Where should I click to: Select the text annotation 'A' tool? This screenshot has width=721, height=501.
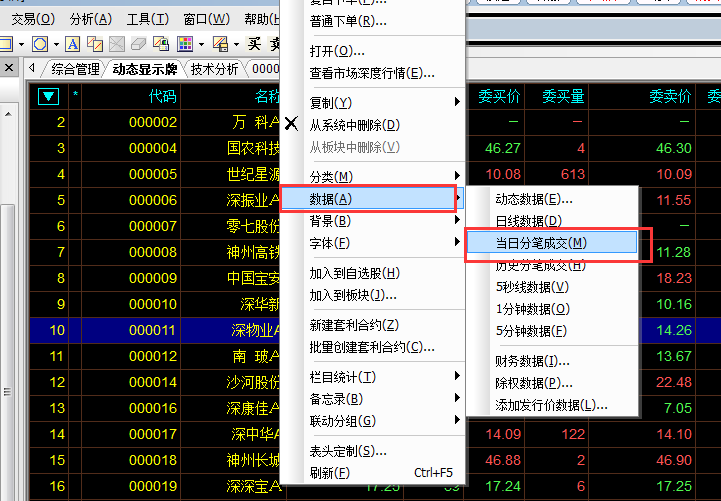coord(73,44)
